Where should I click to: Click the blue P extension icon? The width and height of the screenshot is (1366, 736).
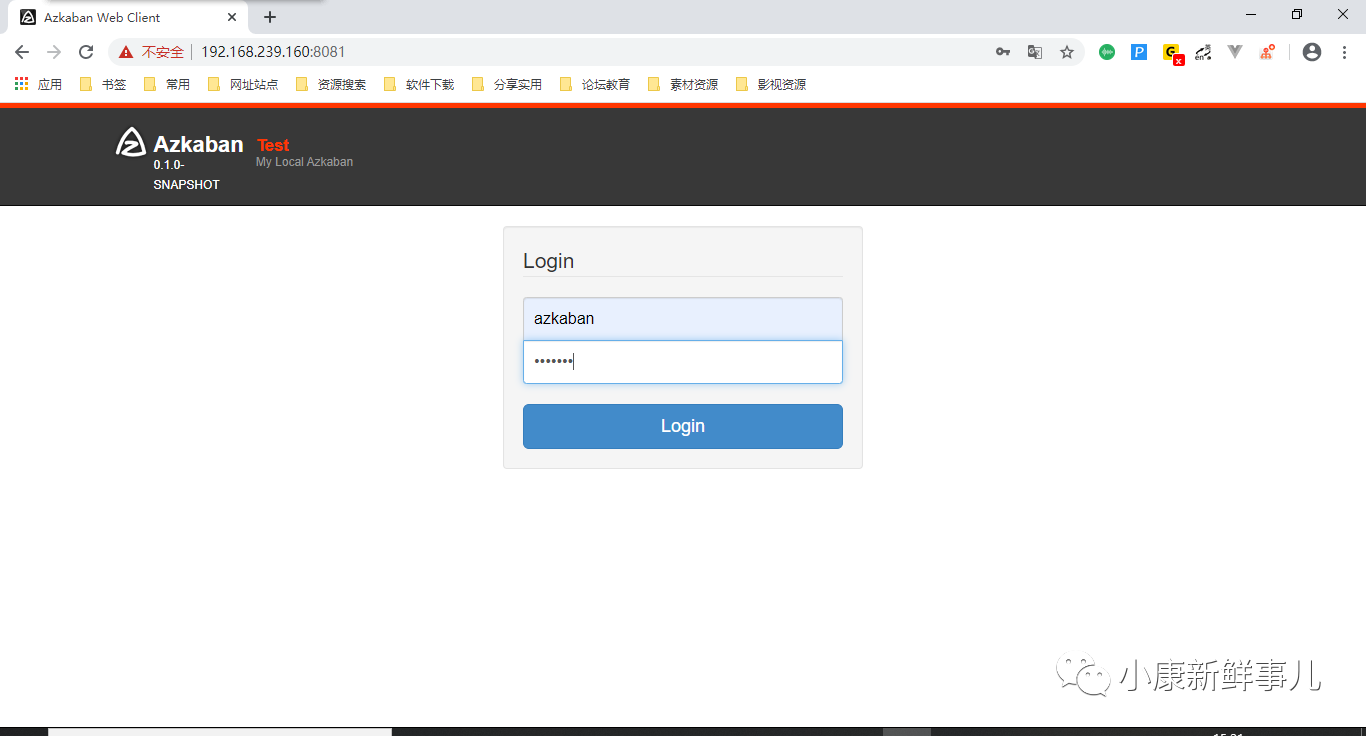pos(1139,52)
